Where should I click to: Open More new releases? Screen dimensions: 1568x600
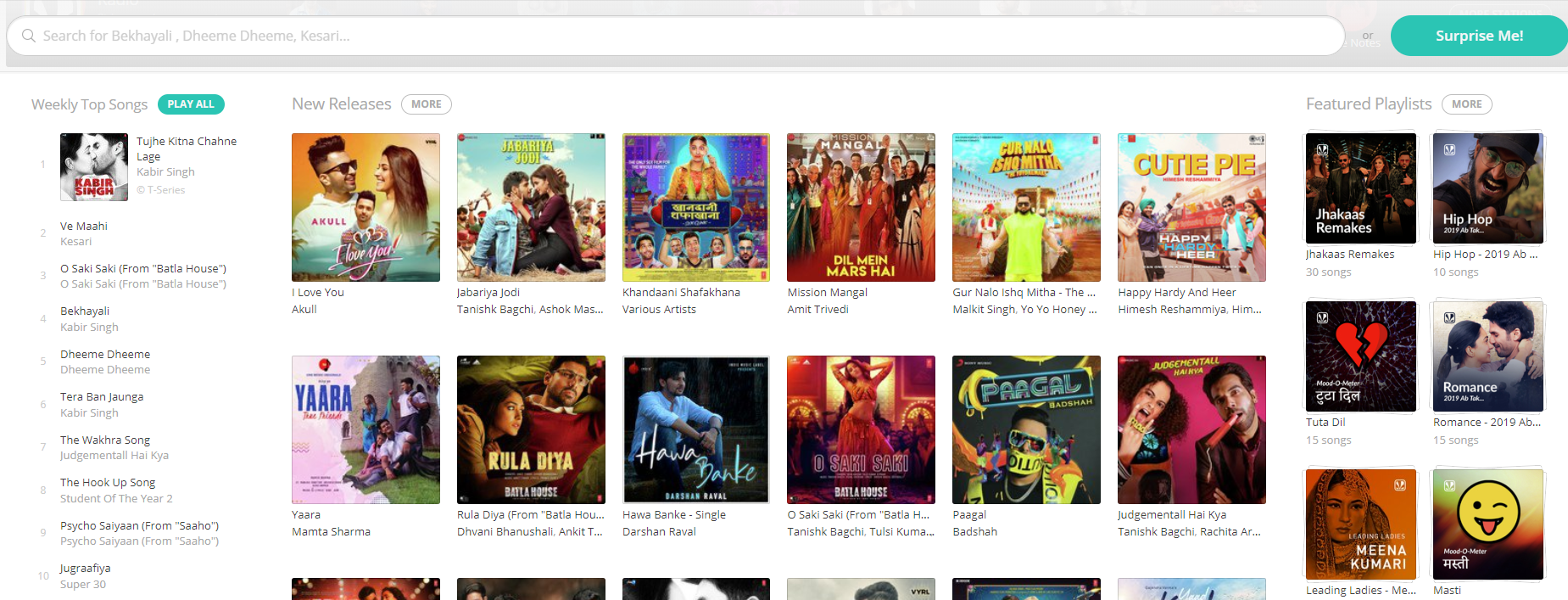427,104
